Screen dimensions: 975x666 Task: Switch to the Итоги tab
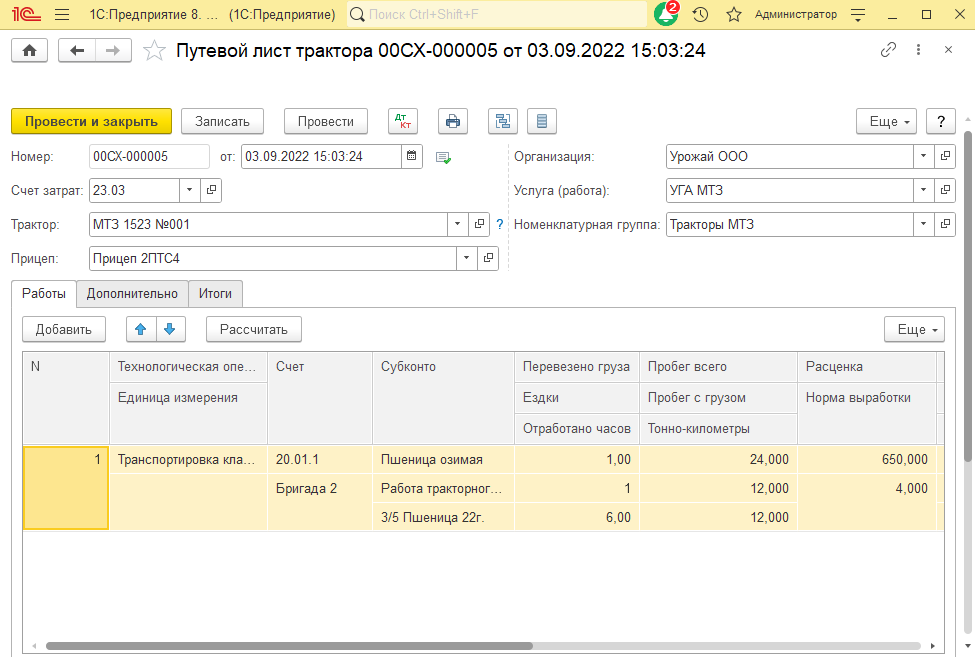[215, 293]
